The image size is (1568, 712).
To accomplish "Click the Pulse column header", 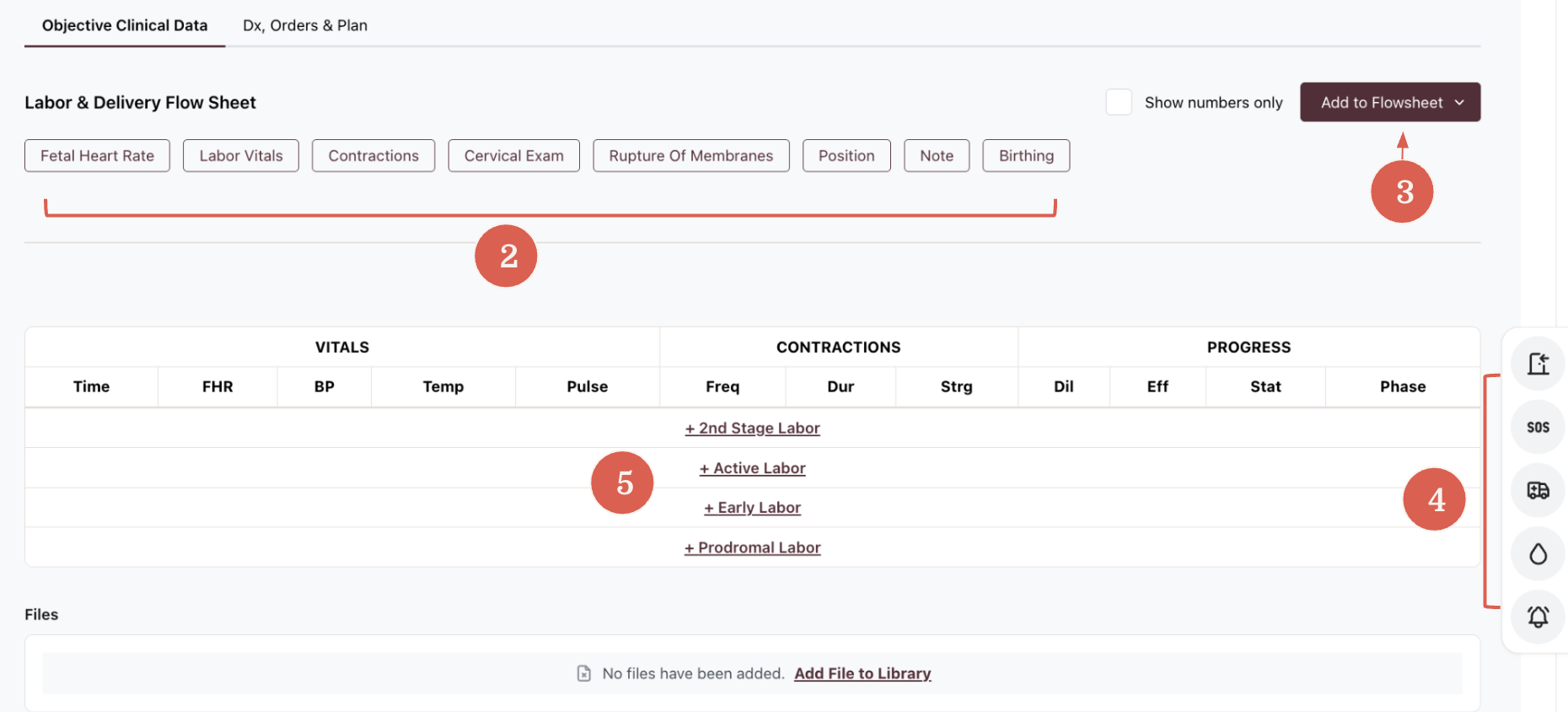I will coord(588,386).
